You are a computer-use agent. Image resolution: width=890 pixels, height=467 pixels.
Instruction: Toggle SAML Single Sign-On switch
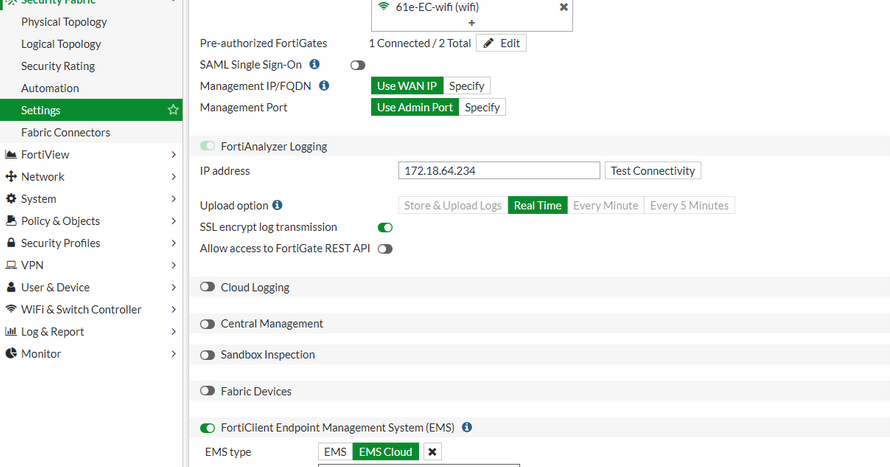[358, 65]
